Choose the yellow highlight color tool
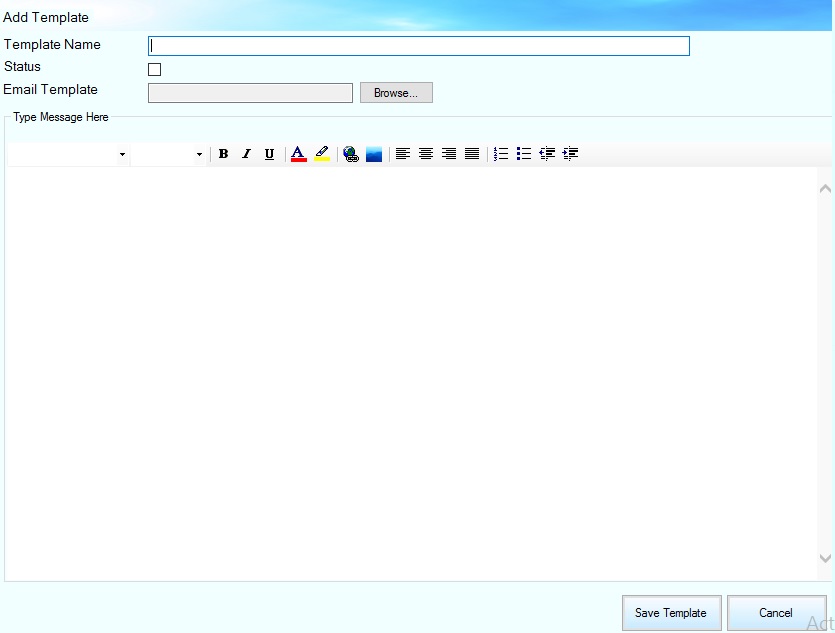Viewport: 835px width, 633px height. tap(322, 154)
